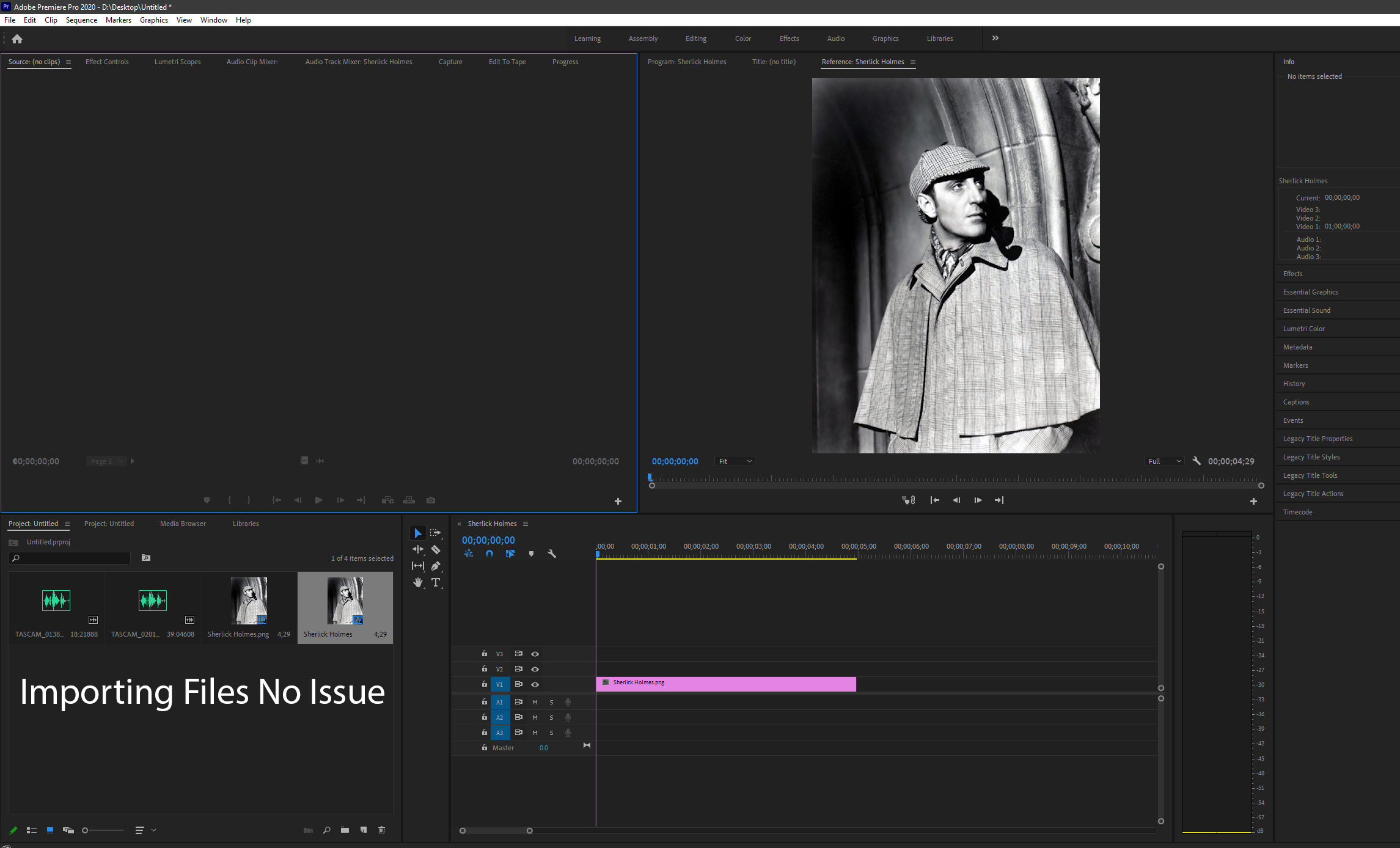Click the New Bin icon in Project panel
Image resolution: width=1400 pixels, height=848 pixels.
[345, 830]
